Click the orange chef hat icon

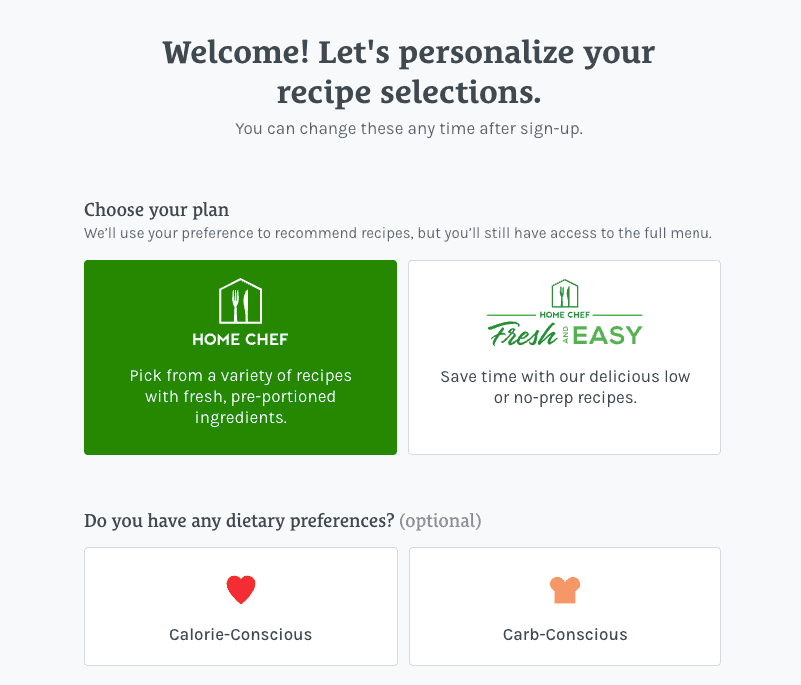(564, 590)
